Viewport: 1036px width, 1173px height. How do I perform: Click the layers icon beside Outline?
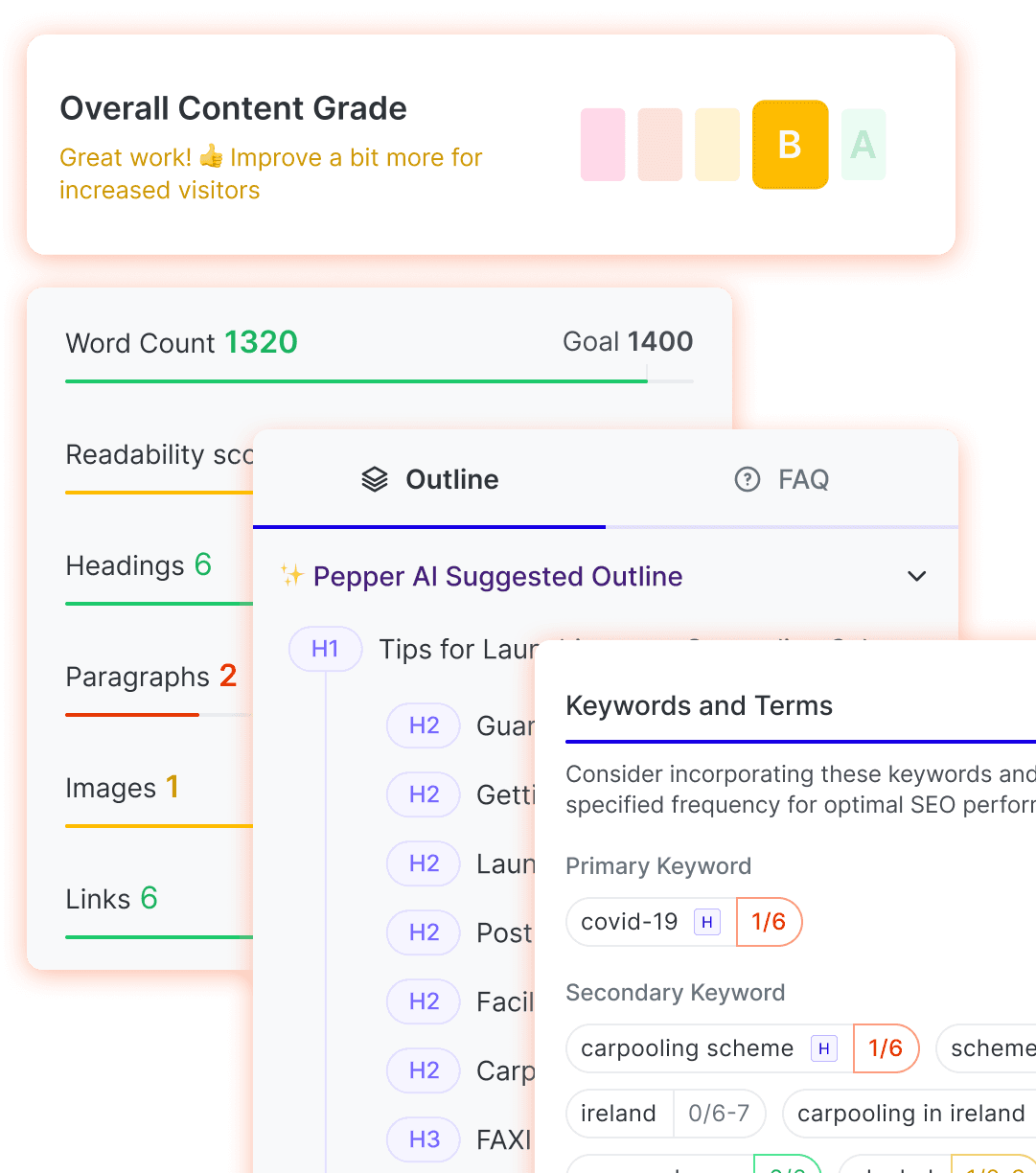(x=375, y=479)
